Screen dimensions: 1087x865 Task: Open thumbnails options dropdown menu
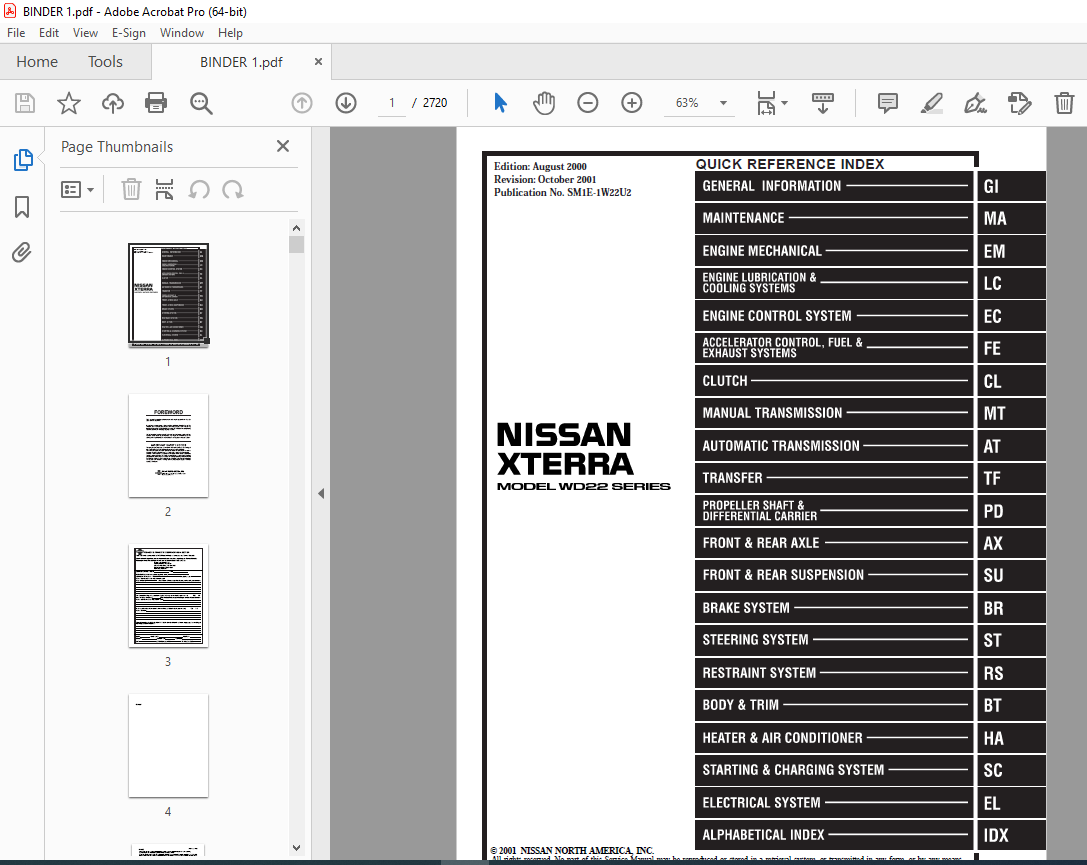[77, 189]
